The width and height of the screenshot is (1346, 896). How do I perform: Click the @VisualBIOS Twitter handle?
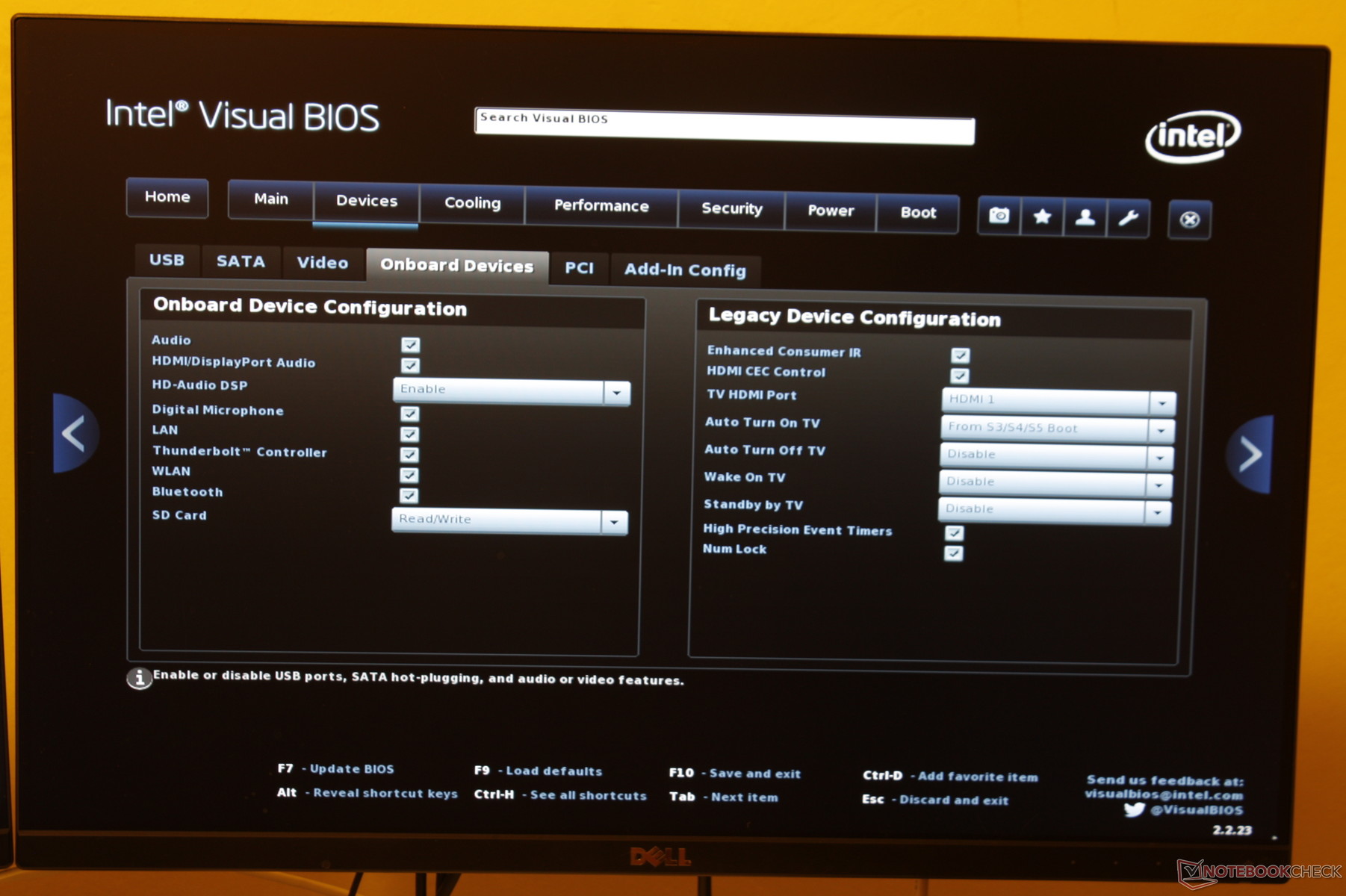[x=1197, y=810]
